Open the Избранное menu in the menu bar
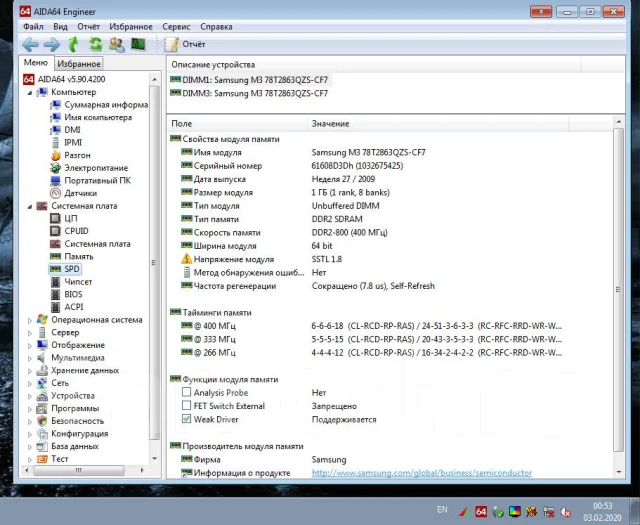The height and width of the screenshot is (525, 640). pos(131,27)
